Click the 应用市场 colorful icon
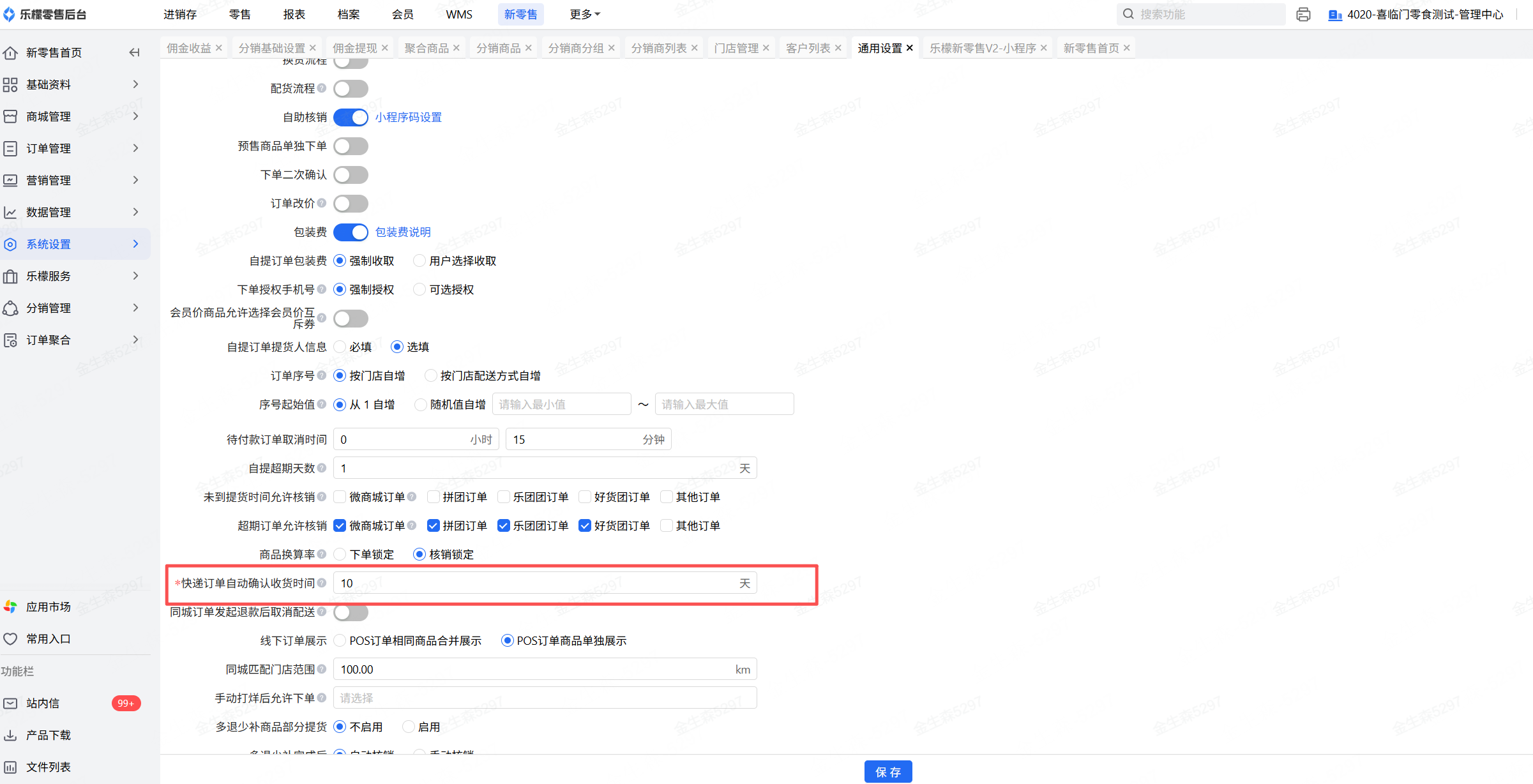Image resolution: width=1533 pixels, height=784 pixels. pyautogui.click(x=10, y=607)
